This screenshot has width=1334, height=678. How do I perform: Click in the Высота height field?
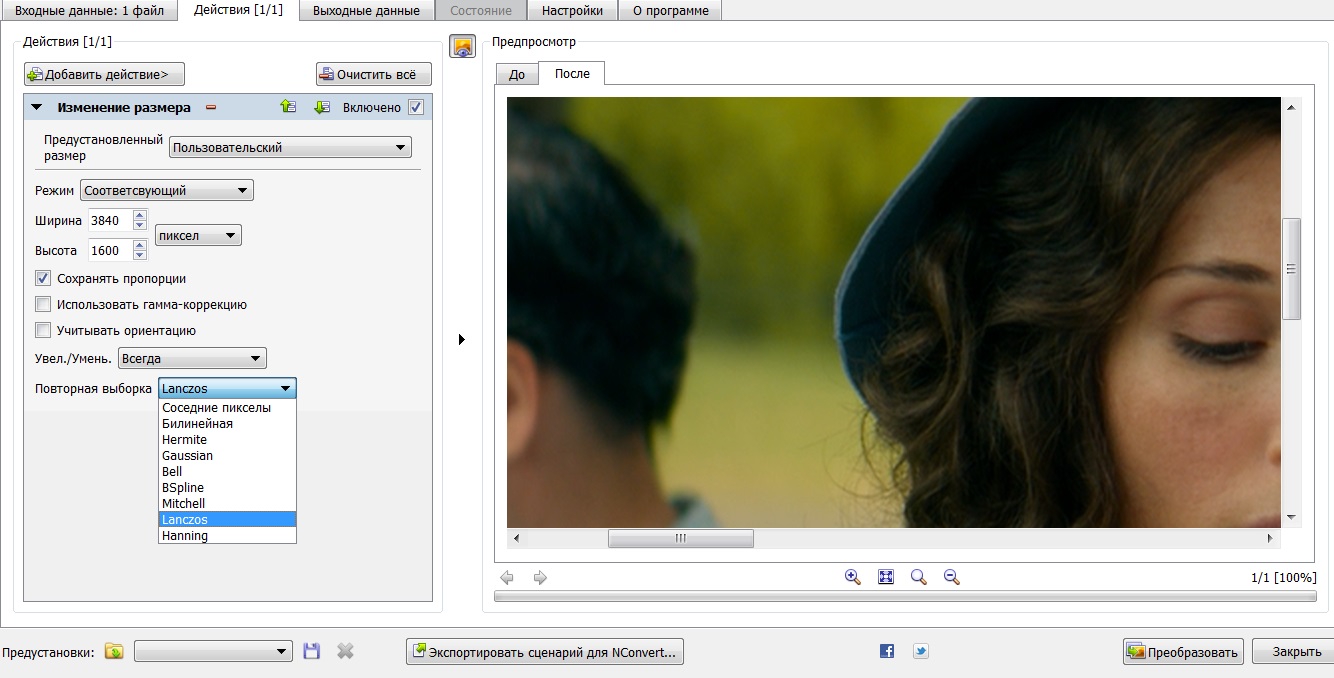click(109, 251)
